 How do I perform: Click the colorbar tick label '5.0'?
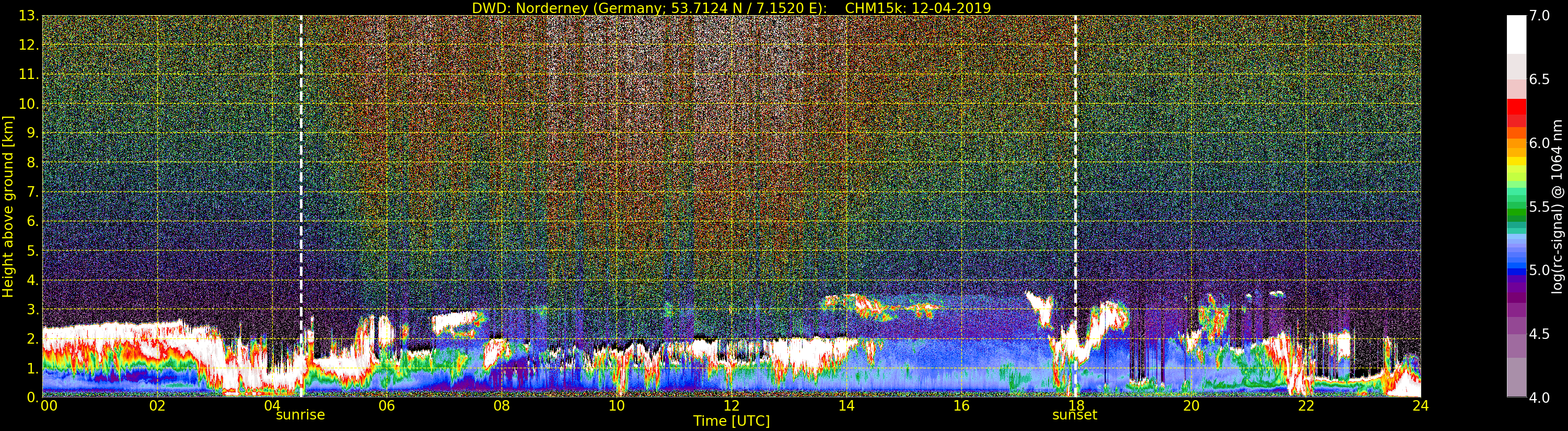point(1539,270)
